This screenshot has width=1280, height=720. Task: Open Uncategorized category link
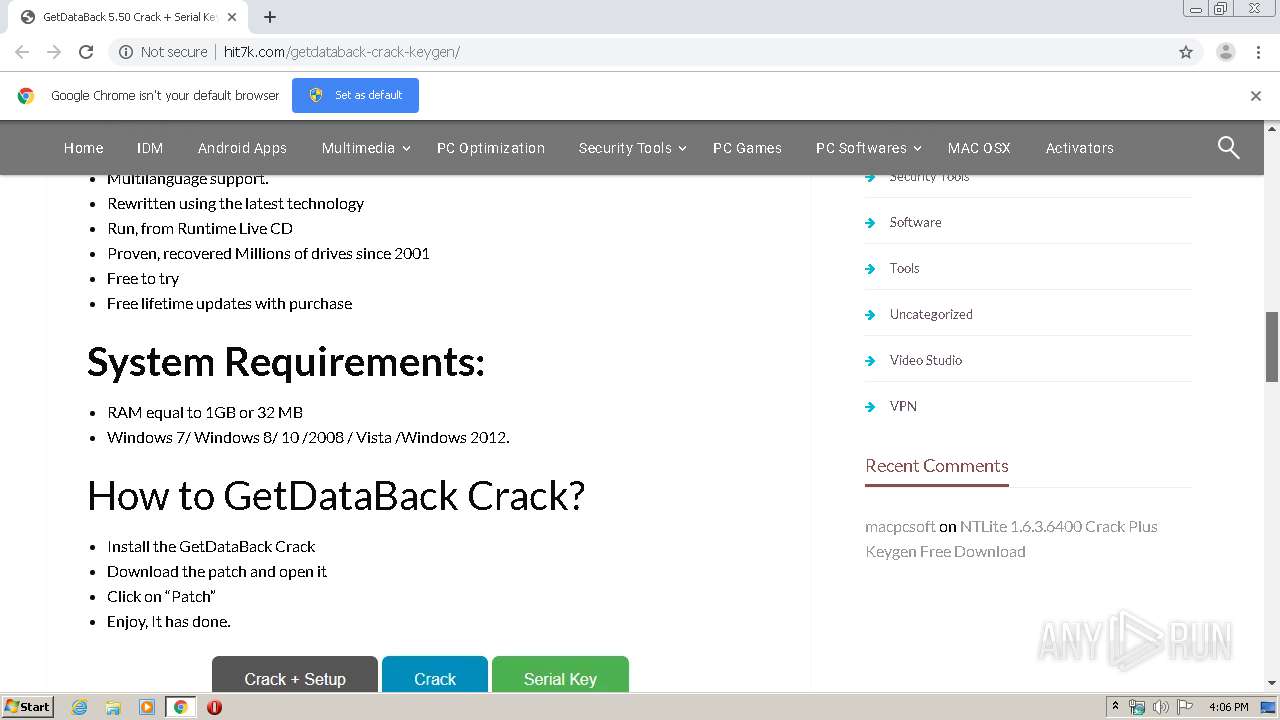coord(931,314)
